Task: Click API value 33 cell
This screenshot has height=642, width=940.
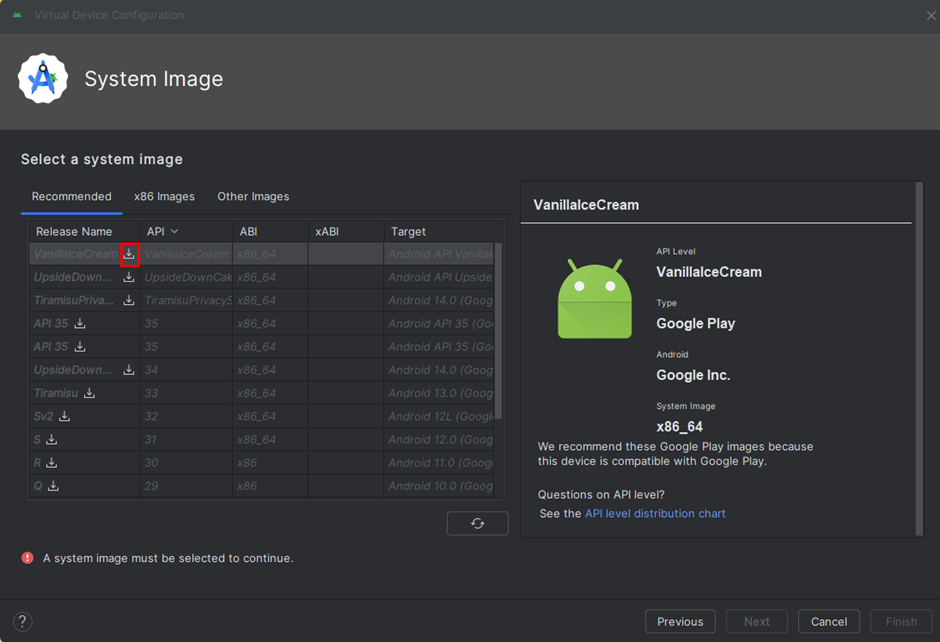Action: tap(186, 393)
